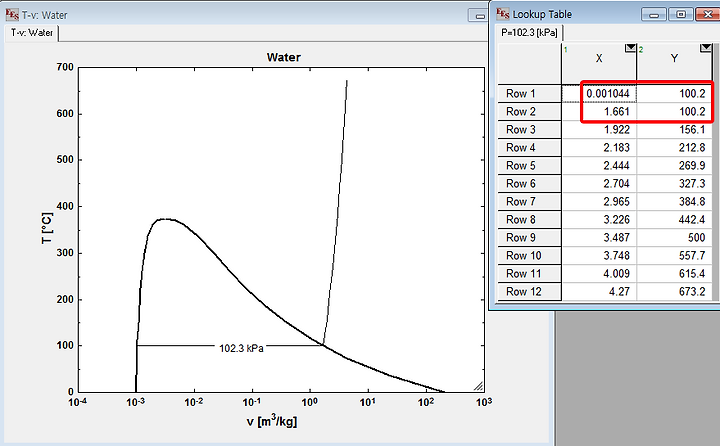The image size is (720, 446).
Task: Click the v [m3/kg] axis label
Action: coord(272,420)
